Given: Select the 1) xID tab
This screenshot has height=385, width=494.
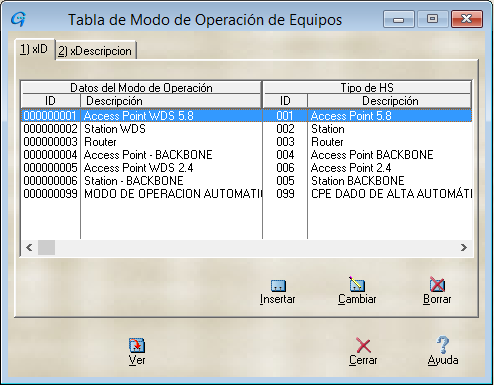Looking at the screenshot, I should tap(34, 50).
